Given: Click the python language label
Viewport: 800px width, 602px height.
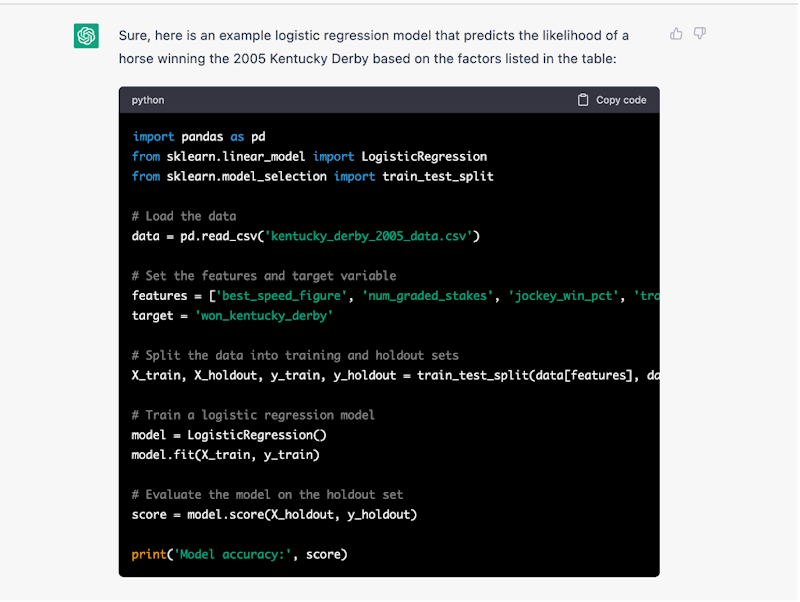Looking at the screenshot, I should tap(148, 100).
